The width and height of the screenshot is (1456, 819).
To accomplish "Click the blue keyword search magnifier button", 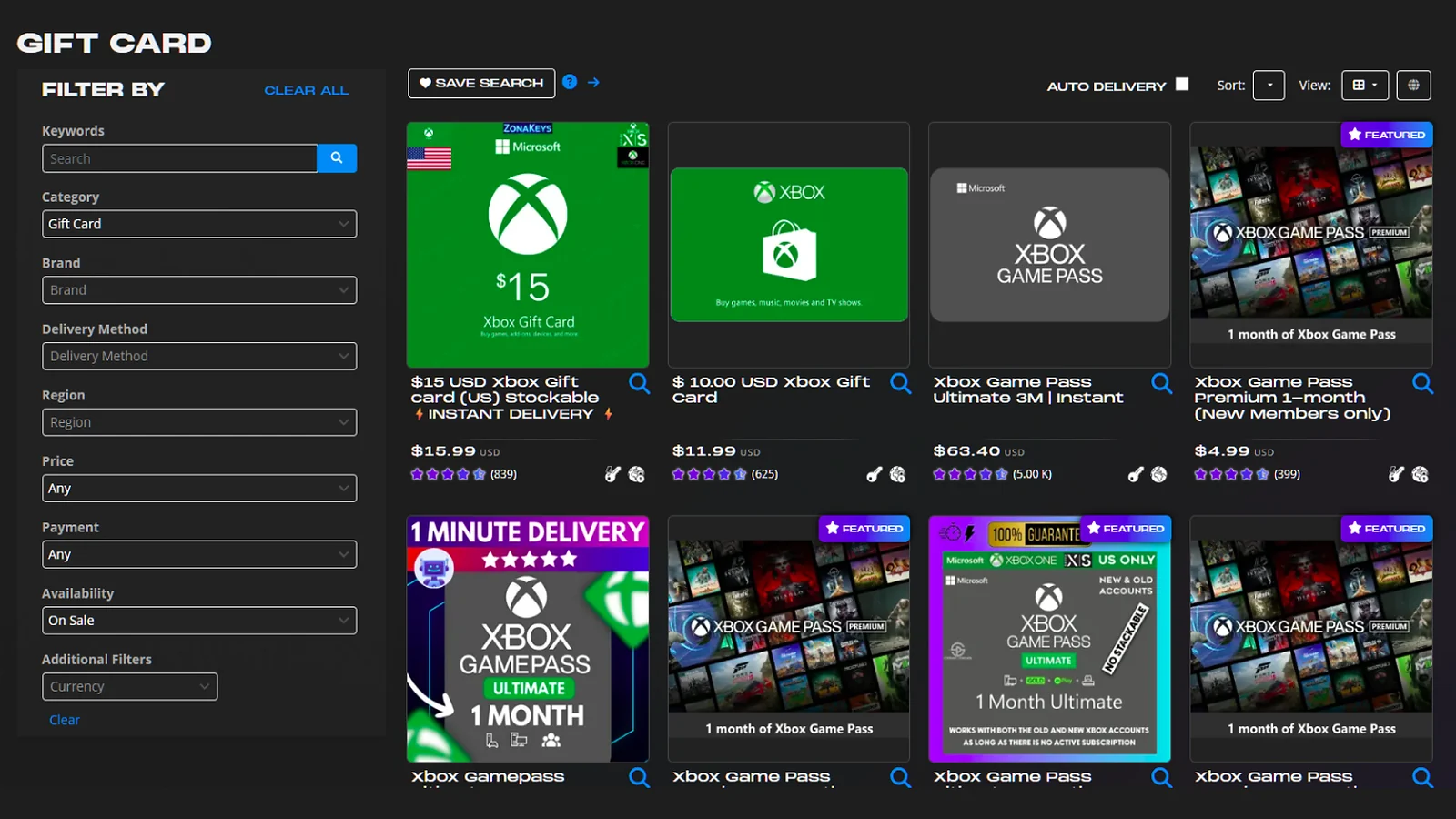I will 337,158.
